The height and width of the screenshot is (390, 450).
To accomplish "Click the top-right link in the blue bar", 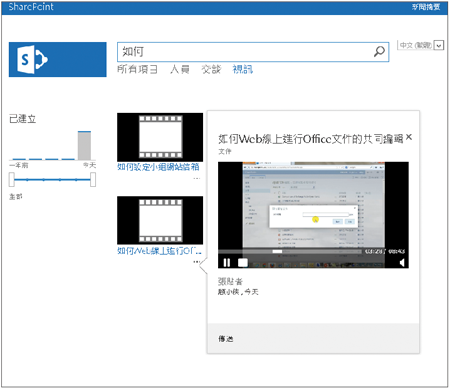I will (426, 7).
